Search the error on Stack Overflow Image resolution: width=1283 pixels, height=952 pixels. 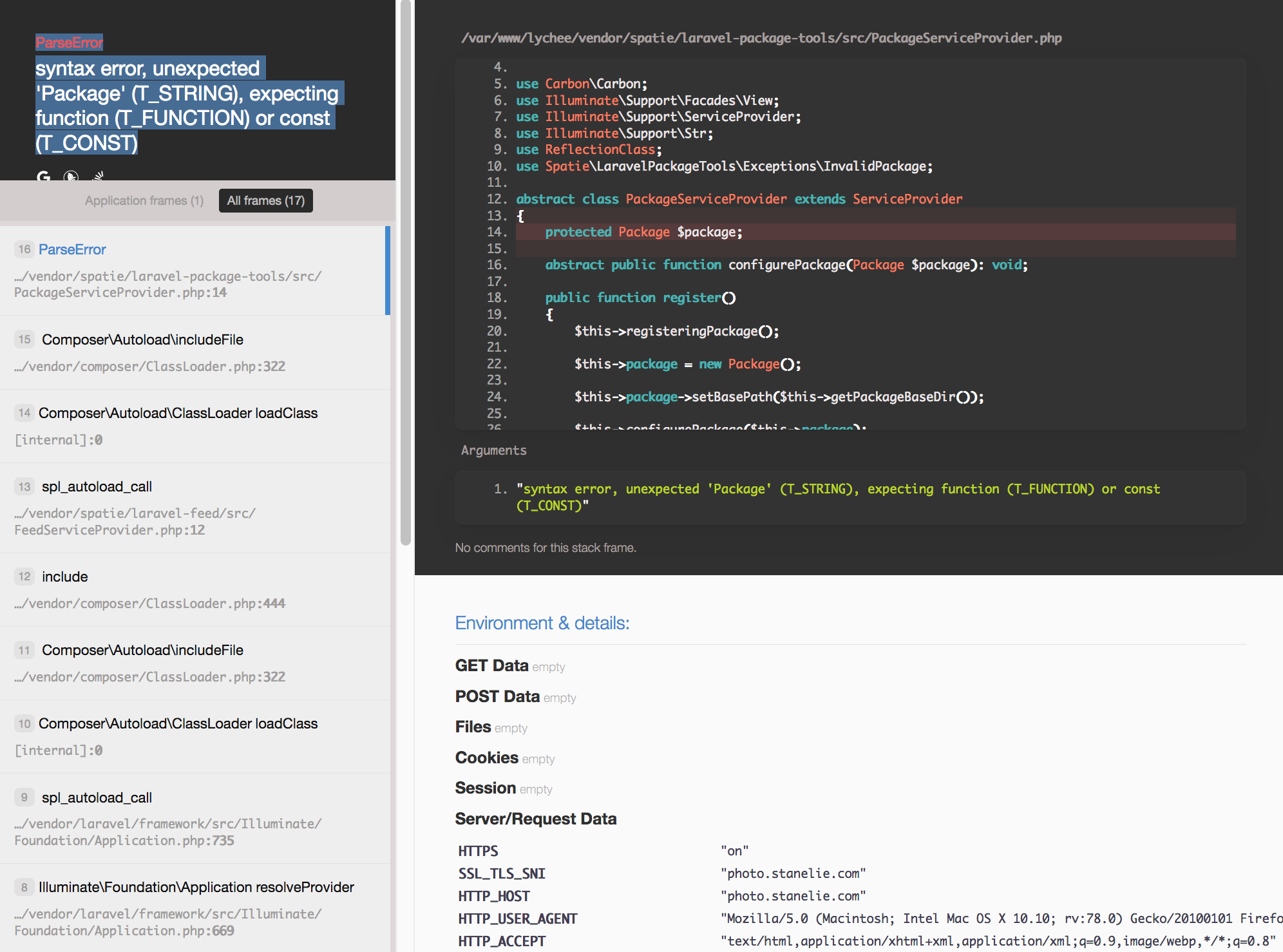pyautogui.click(x=98, y=176)
